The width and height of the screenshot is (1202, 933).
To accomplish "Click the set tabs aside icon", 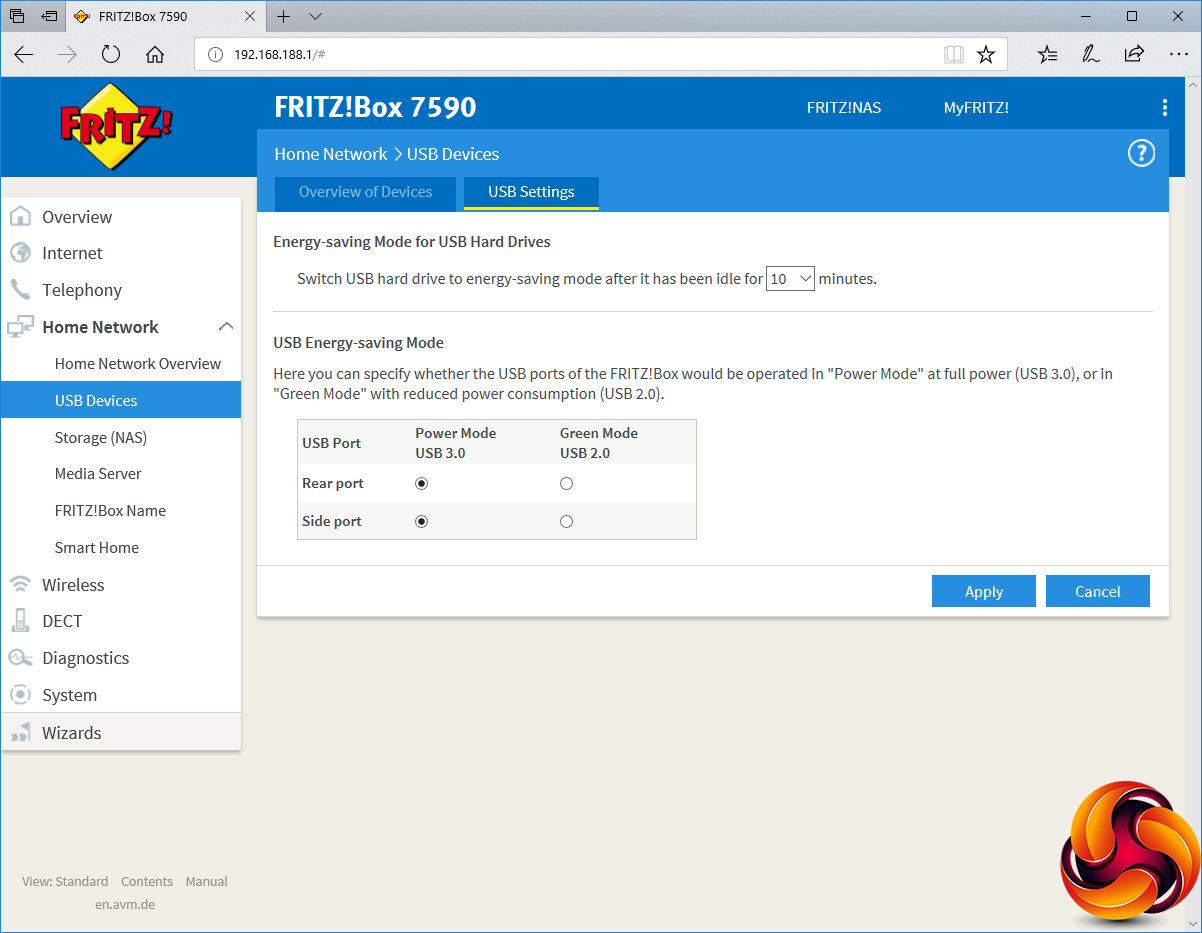I will click(x=50, y=16).
